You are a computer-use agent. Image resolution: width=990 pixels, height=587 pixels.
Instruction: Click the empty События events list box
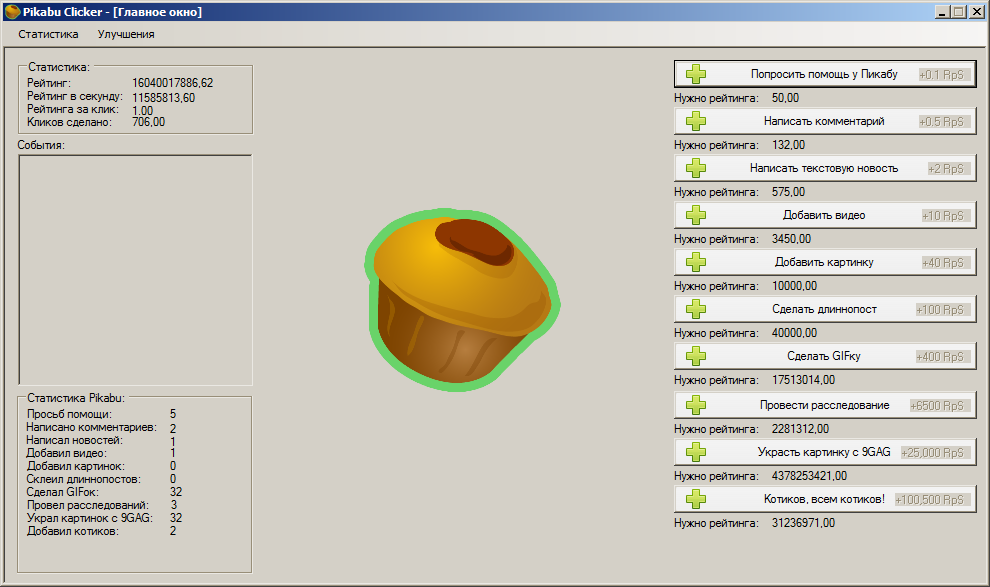coord(135,269)
